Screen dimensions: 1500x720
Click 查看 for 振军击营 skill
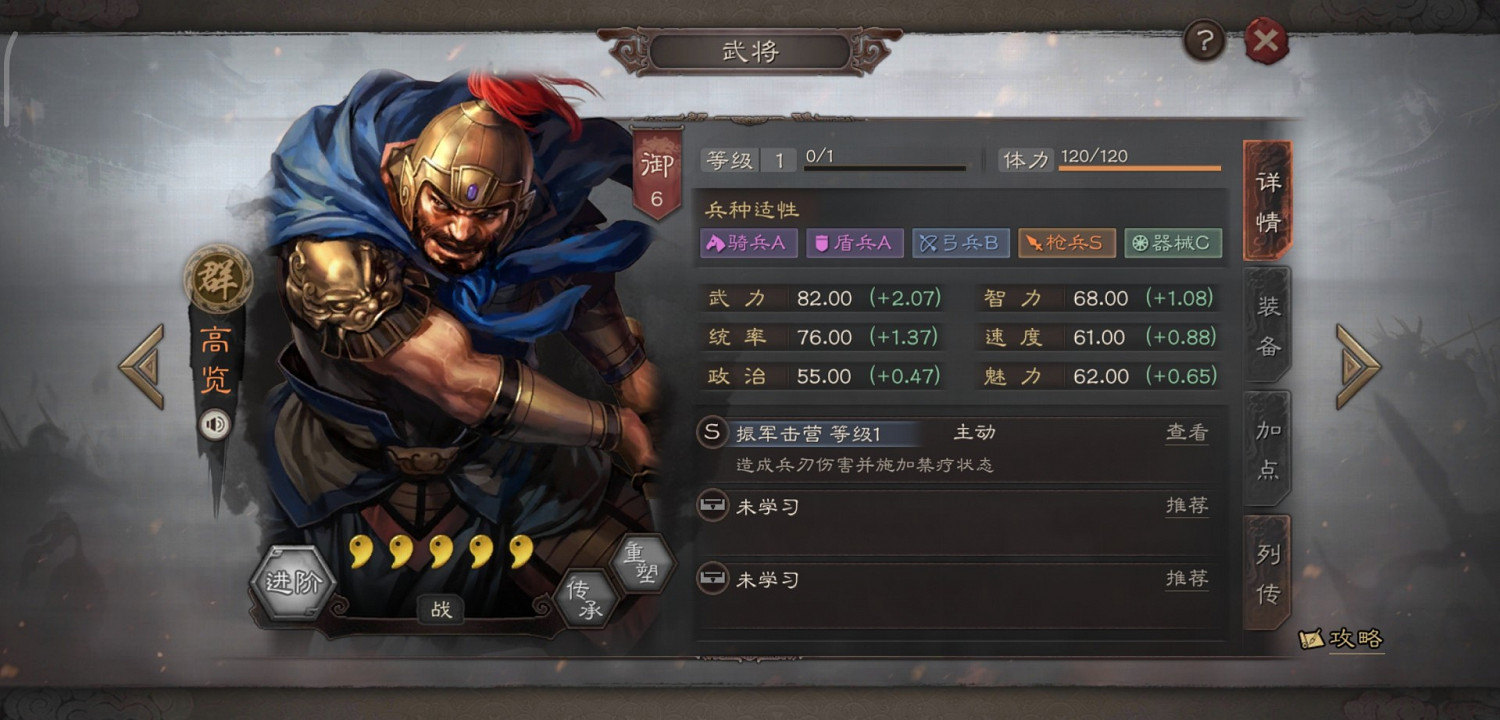(1187, 433)
